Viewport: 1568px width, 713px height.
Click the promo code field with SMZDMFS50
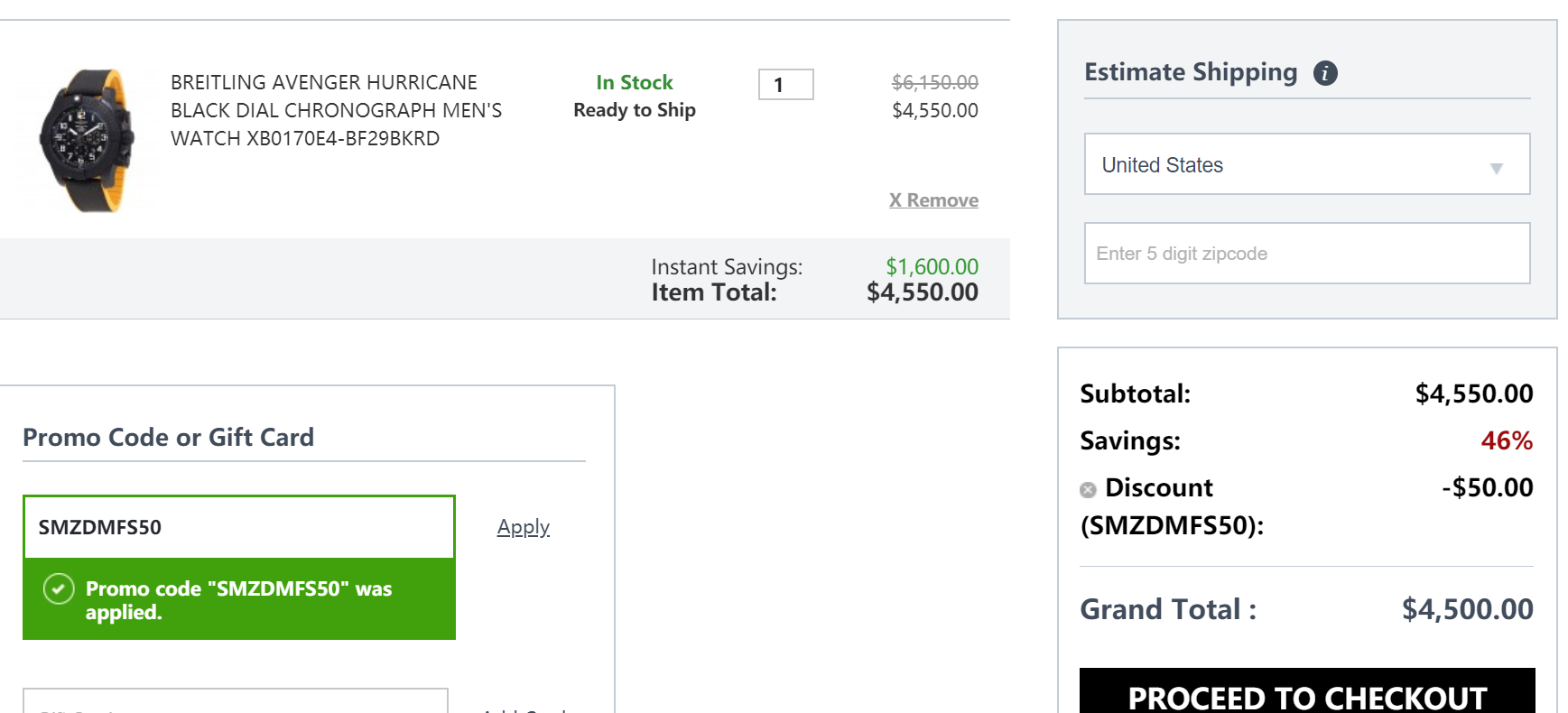(x=239, y=527)
